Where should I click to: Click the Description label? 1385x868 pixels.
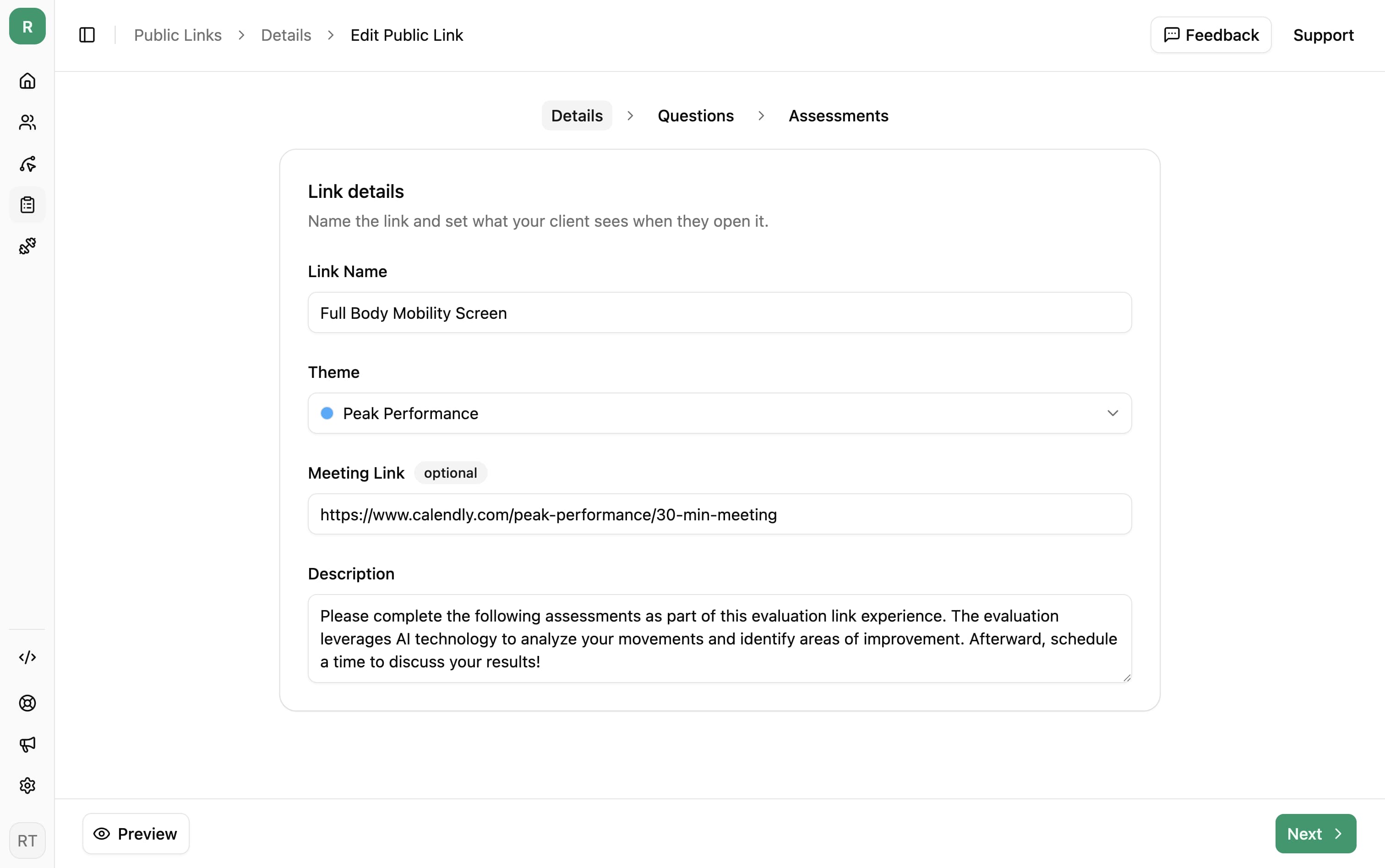click(351, 574)
